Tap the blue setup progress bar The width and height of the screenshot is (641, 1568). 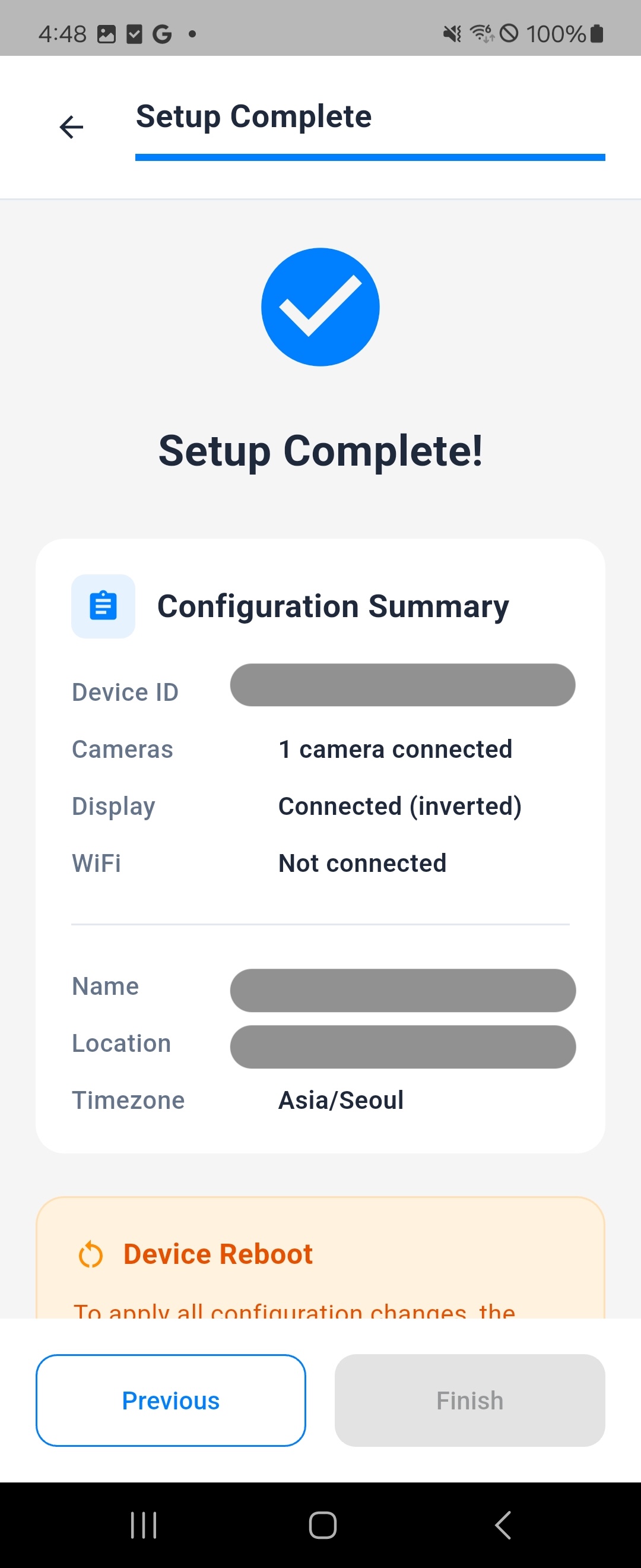click(370, 157)
